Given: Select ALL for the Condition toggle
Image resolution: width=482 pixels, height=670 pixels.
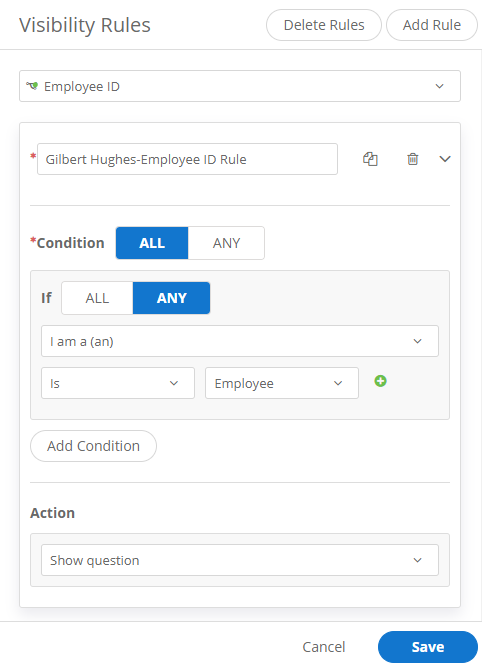Looking at the screenshot, I should point(152,243).
